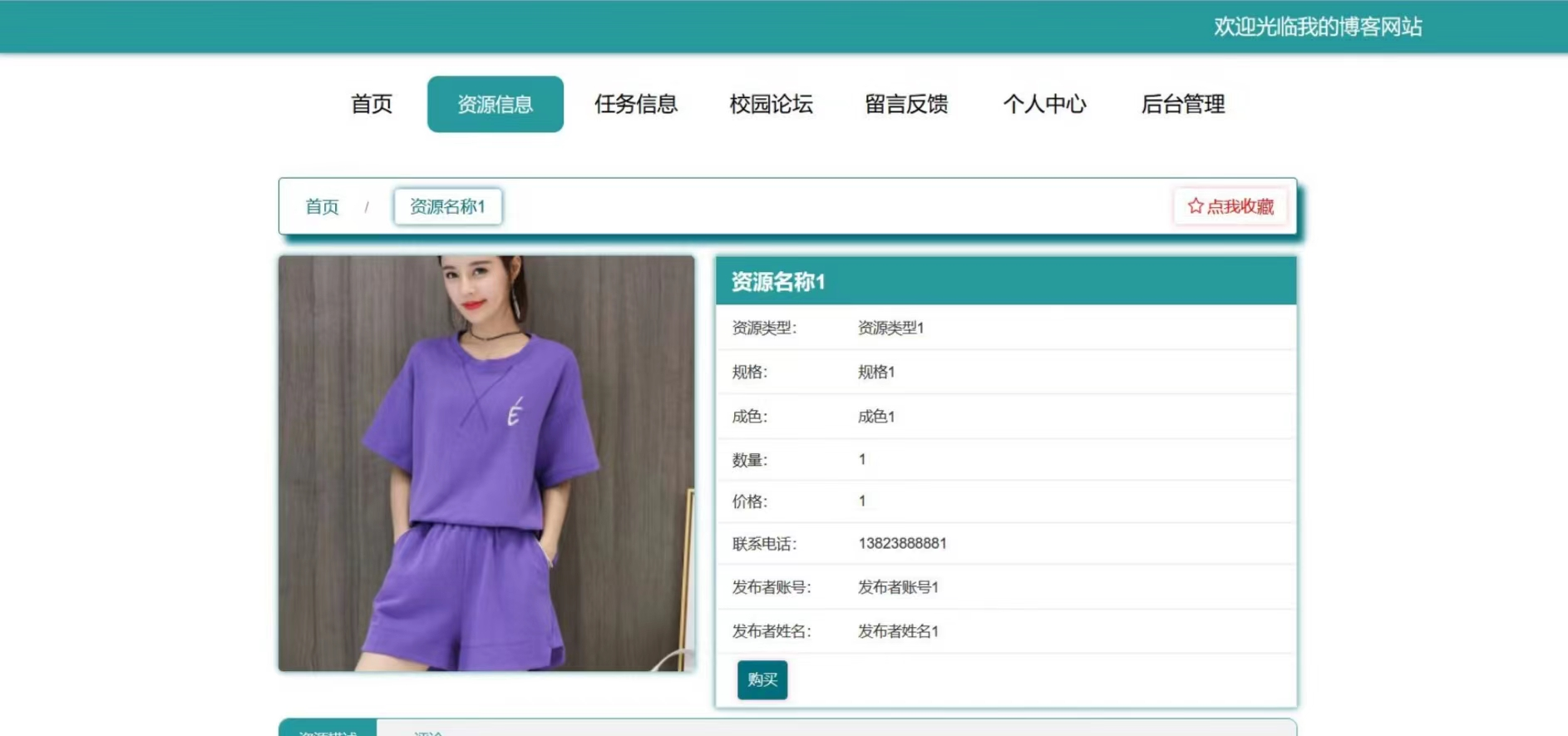Click the 发布者姓名: label
1568x736 pixels.
point(771,631)
